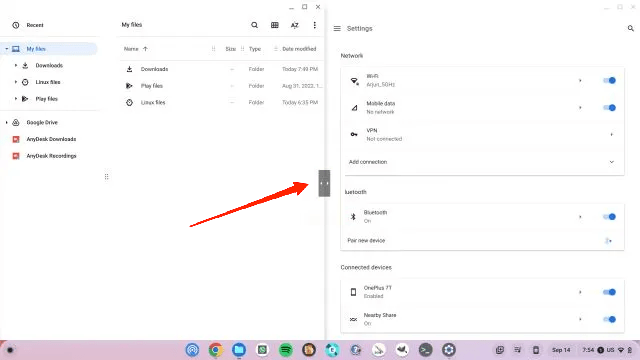The image size is (640, 360).
Task: Select the Play files folder row
Action: (222, 86)
